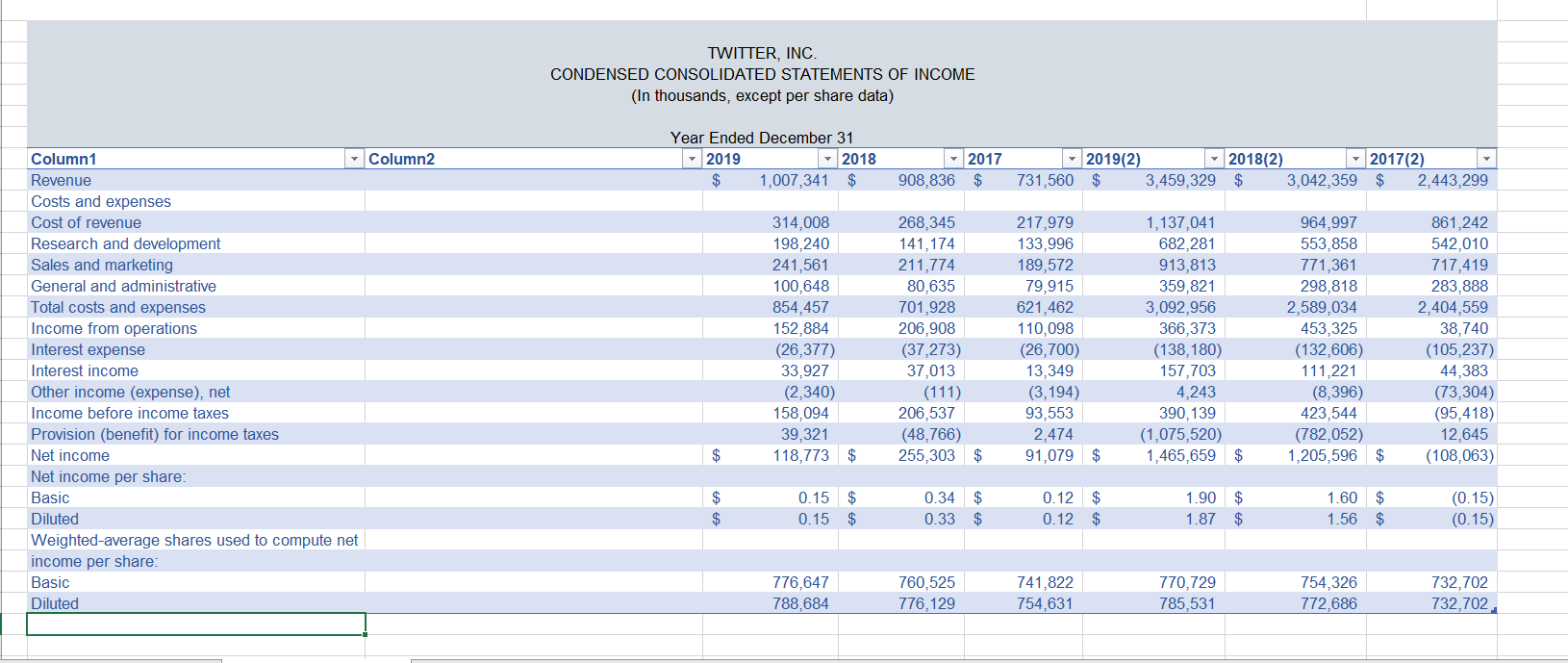Select the 'Interest expense' row label

[x=88, y=349]
